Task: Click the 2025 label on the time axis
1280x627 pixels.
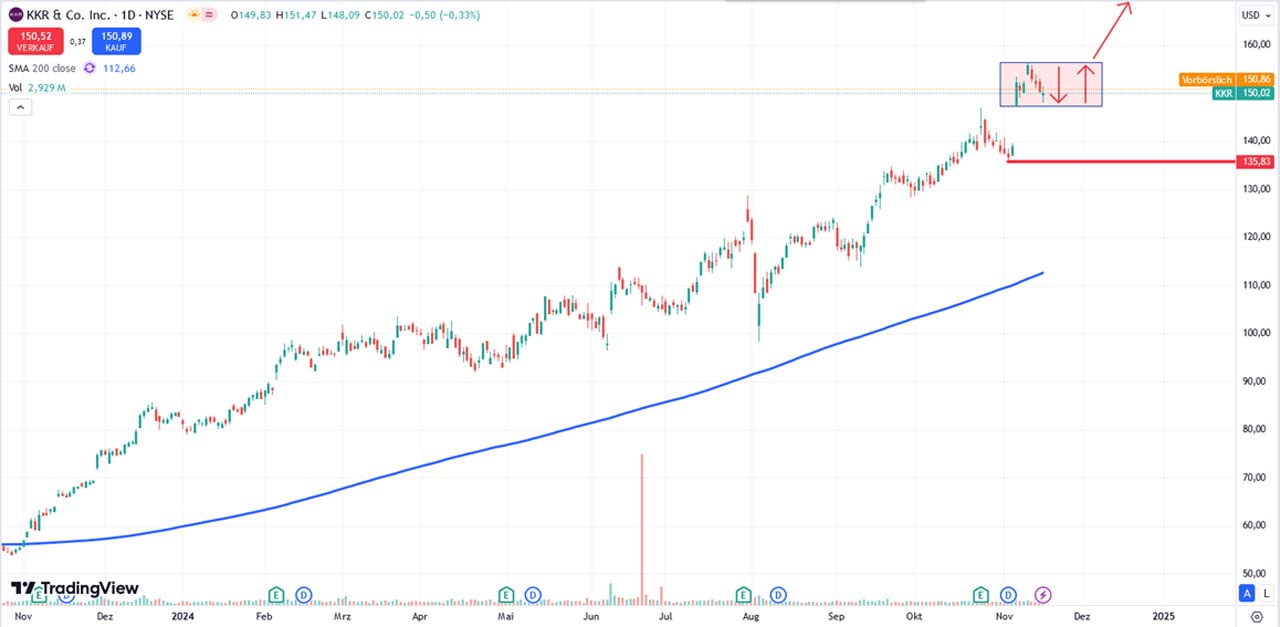Action: 1163,617
